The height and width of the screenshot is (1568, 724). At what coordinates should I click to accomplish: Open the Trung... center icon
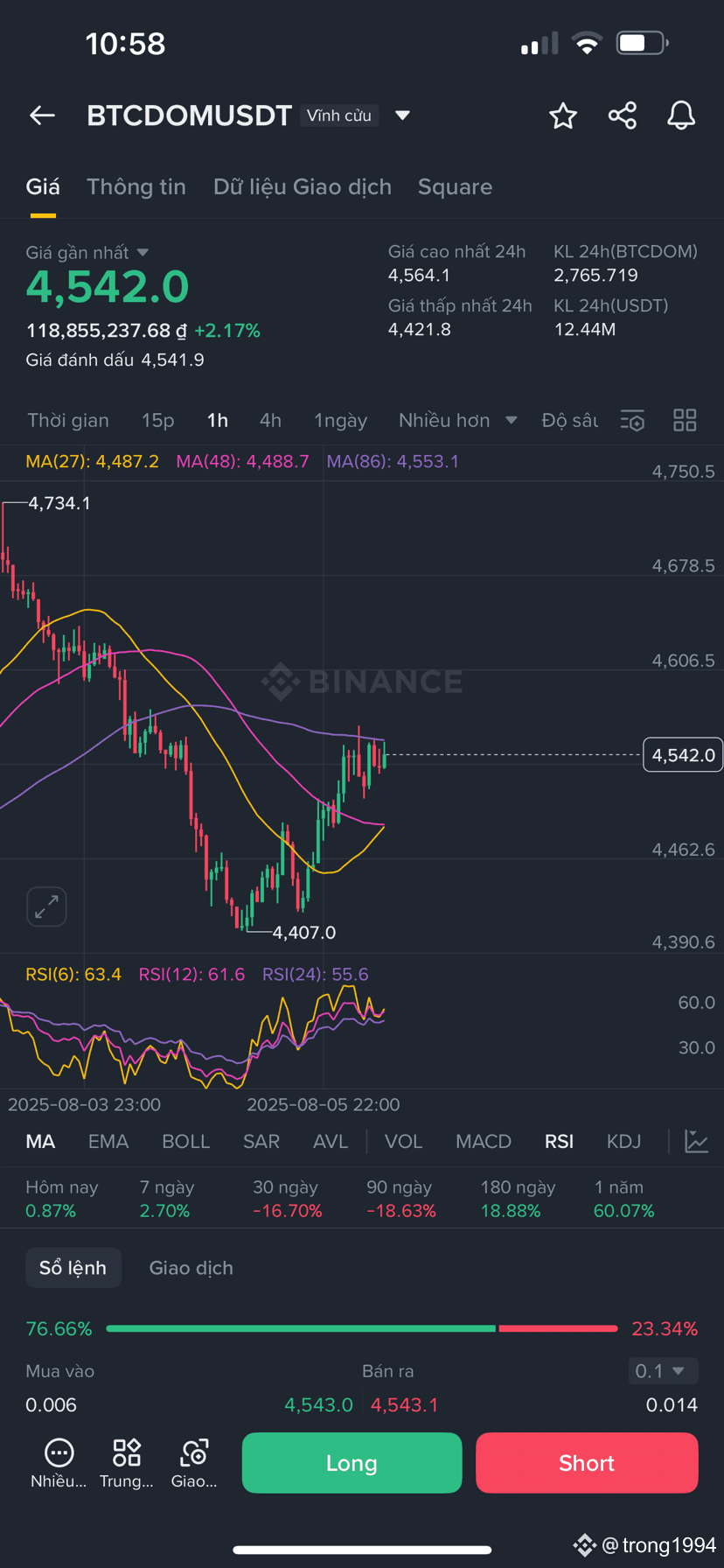click(127, 1464)
